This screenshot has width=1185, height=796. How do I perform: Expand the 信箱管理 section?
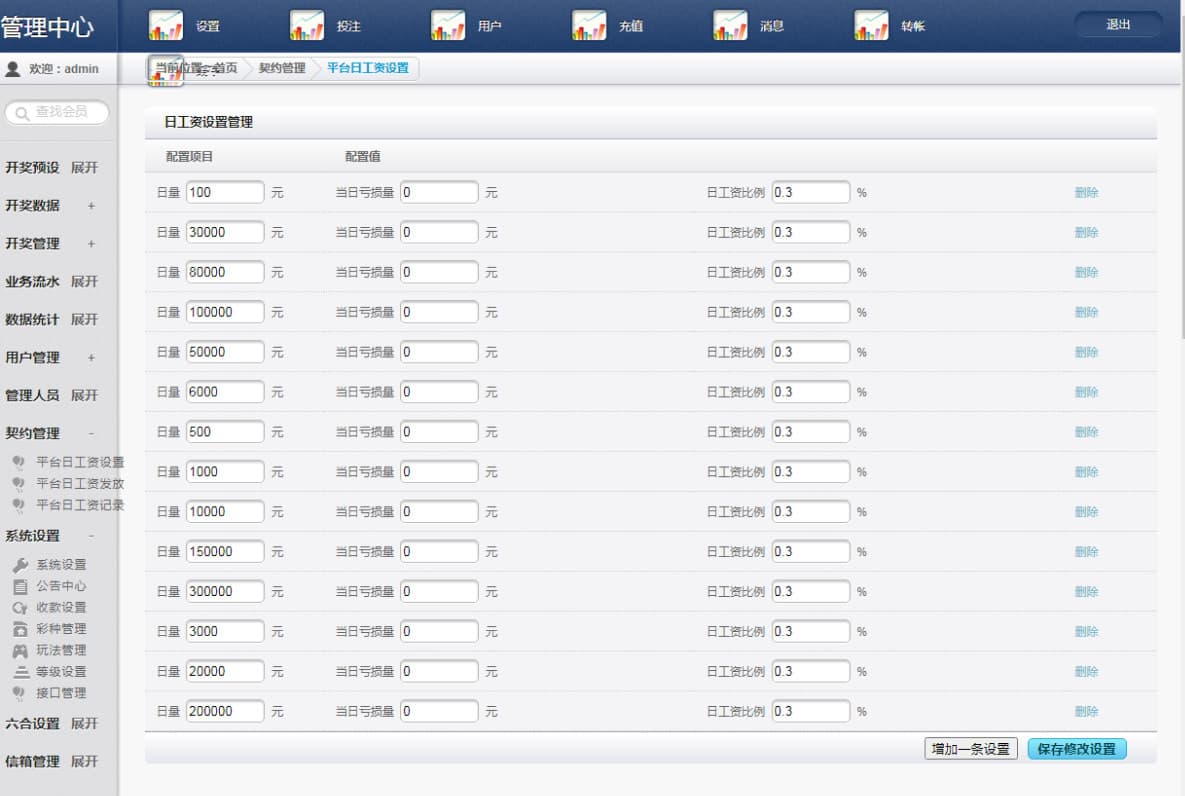coord(85,762)
